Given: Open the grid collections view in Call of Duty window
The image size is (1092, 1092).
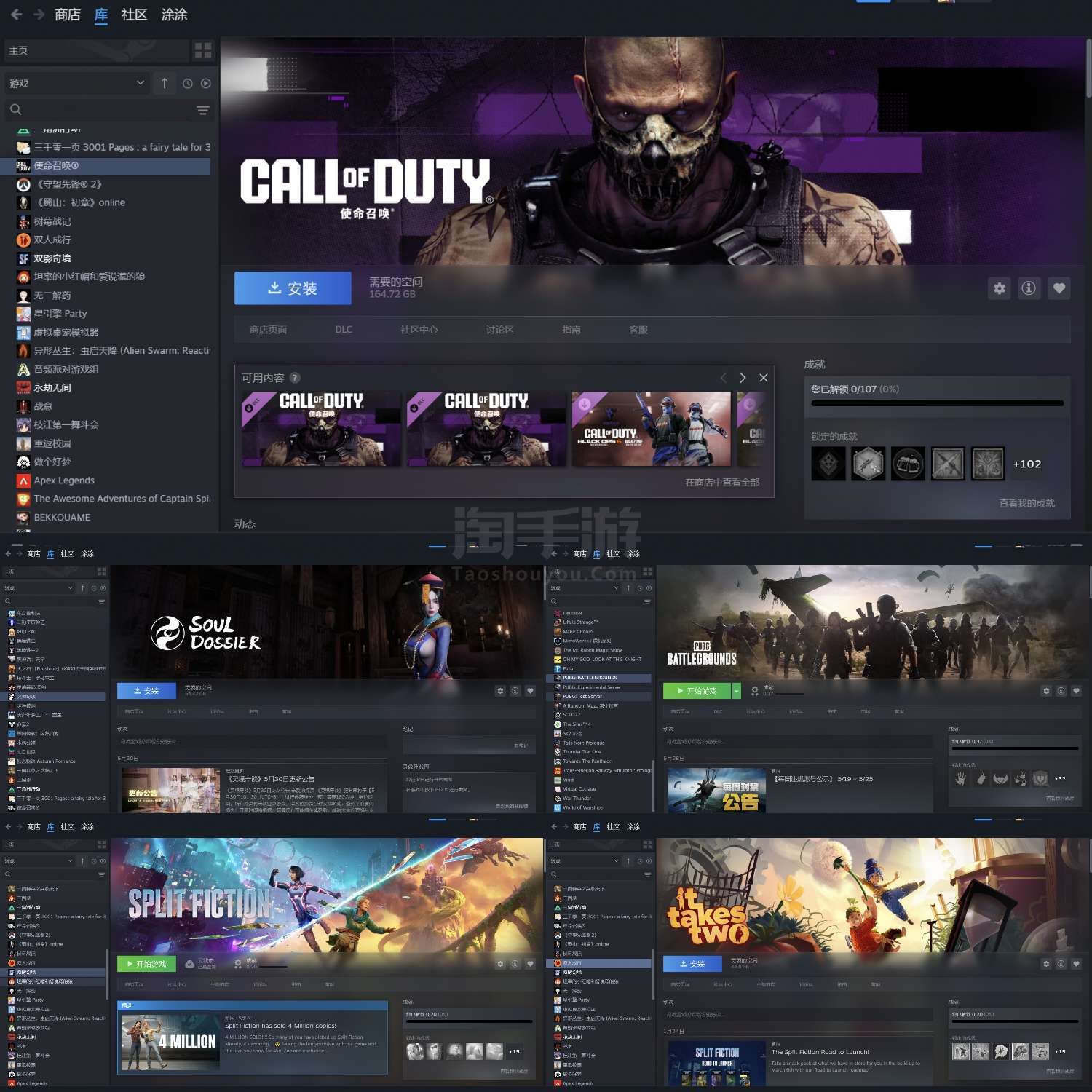Looking at the screenshot, I should click(203, 50).
